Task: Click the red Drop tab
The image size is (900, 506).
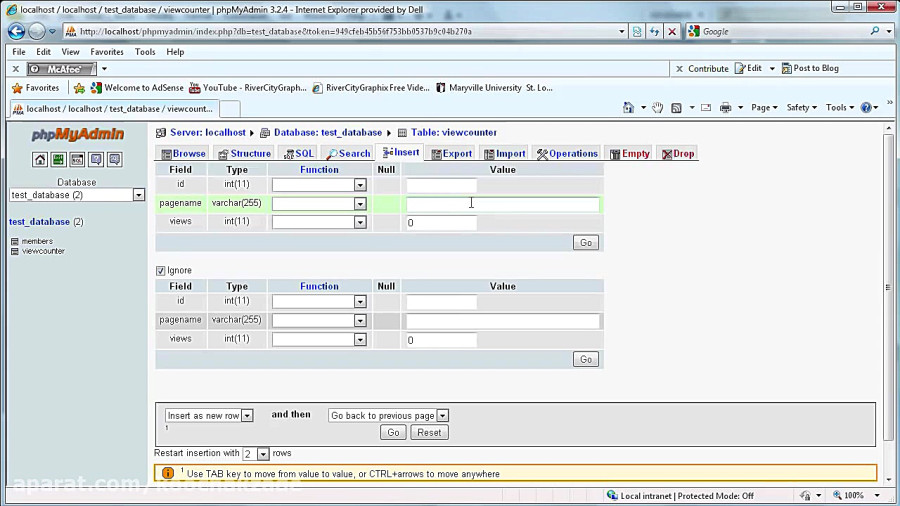Action: (x=678, y=154)
